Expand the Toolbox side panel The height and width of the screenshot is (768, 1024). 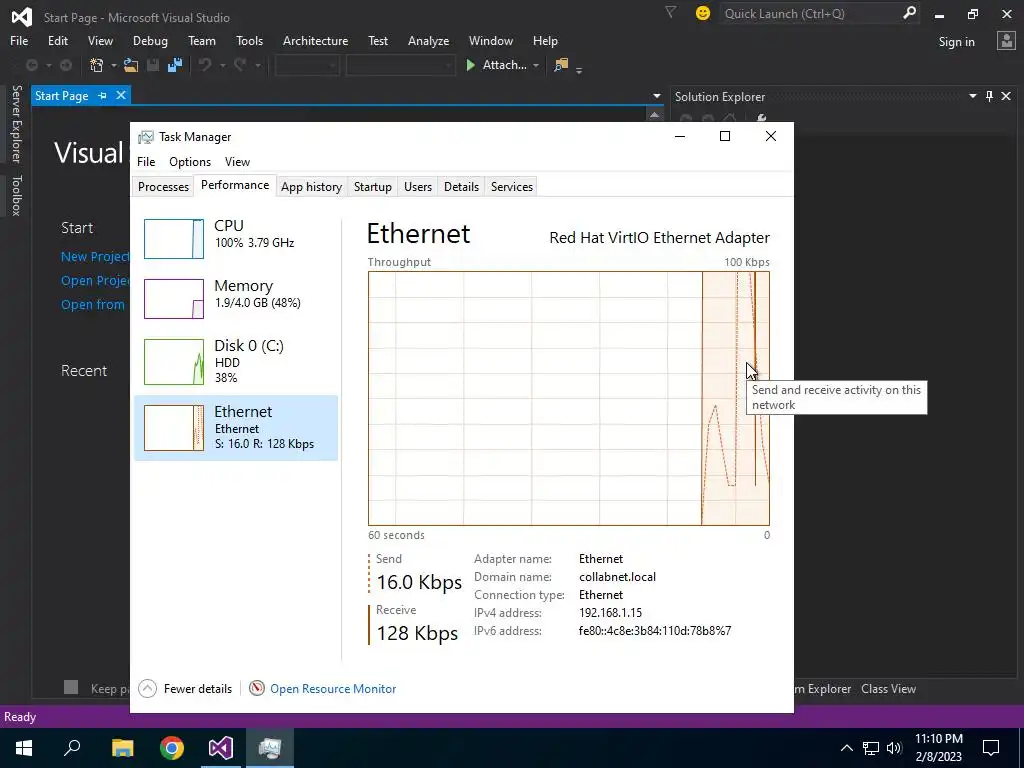(17, 195)
